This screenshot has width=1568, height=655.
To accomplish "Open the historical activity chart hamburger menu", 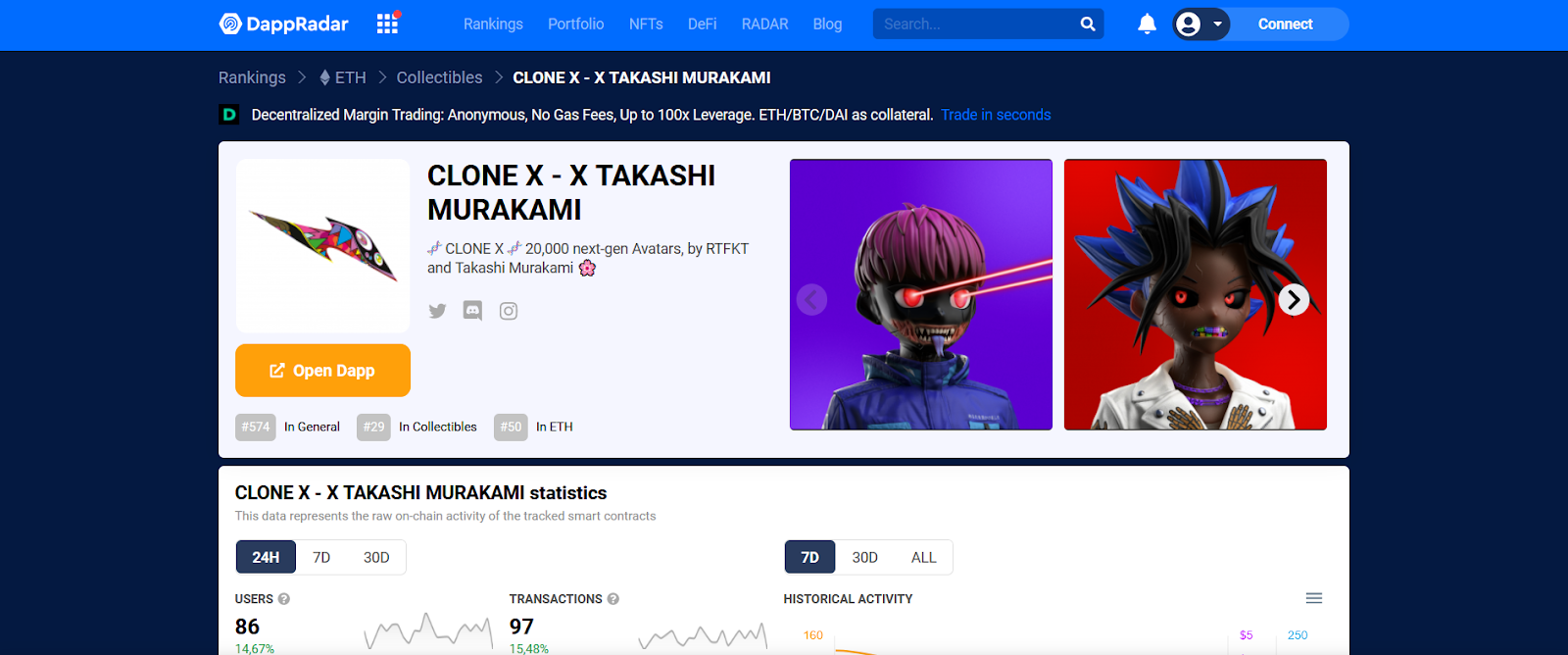I will 1314,598.
